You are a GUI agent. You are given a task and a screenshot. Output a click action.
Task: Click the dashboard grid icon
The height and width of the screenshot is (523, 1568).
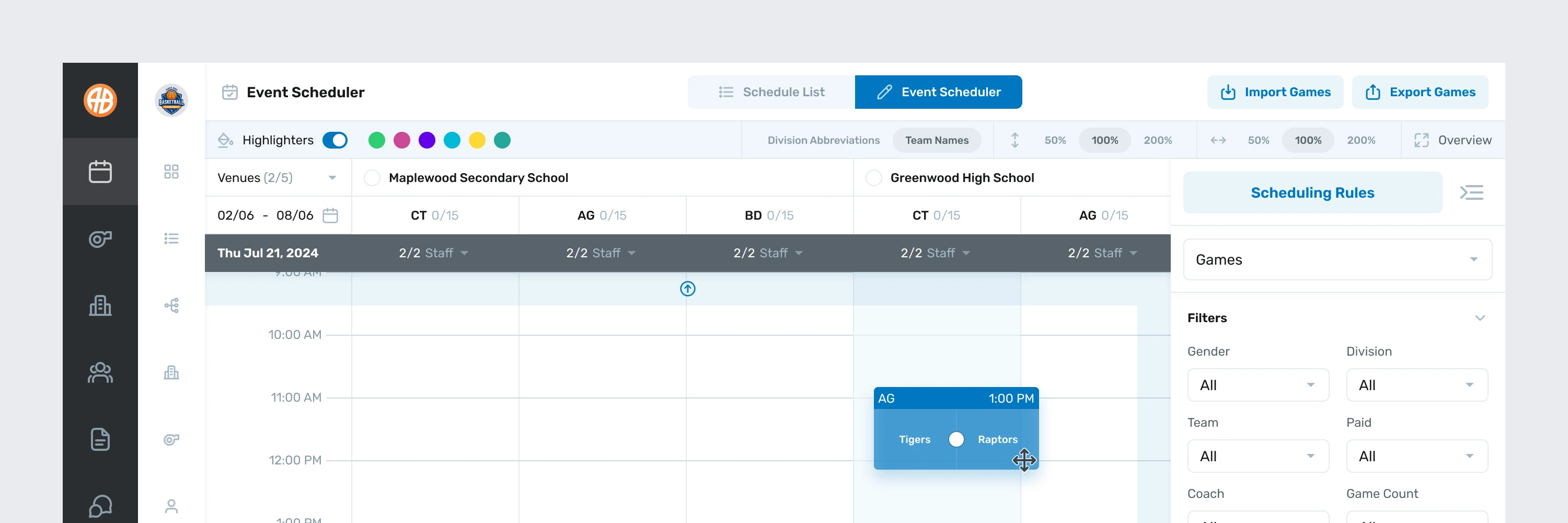(171, 172)
